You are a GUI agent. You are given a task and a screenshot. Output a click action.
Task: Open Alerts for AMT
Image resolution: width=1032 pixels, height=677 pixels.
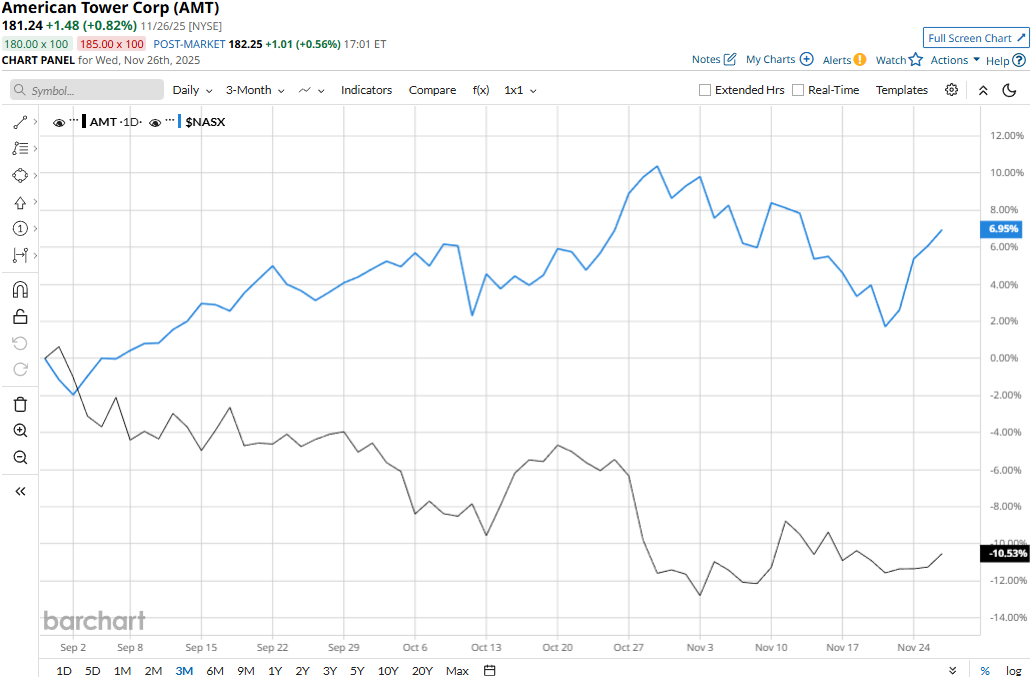844,60
